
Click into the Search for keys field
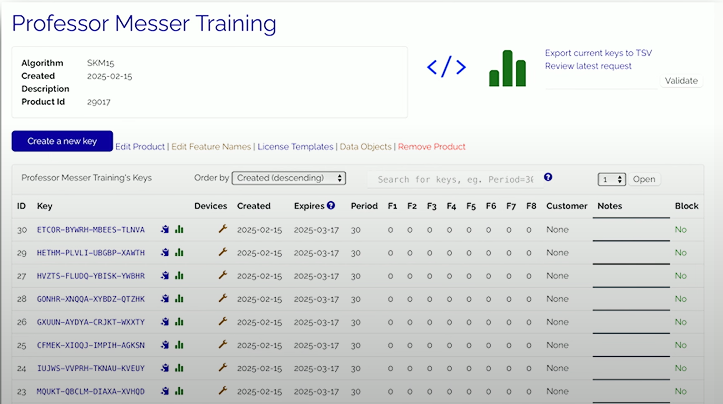point(455,179)
